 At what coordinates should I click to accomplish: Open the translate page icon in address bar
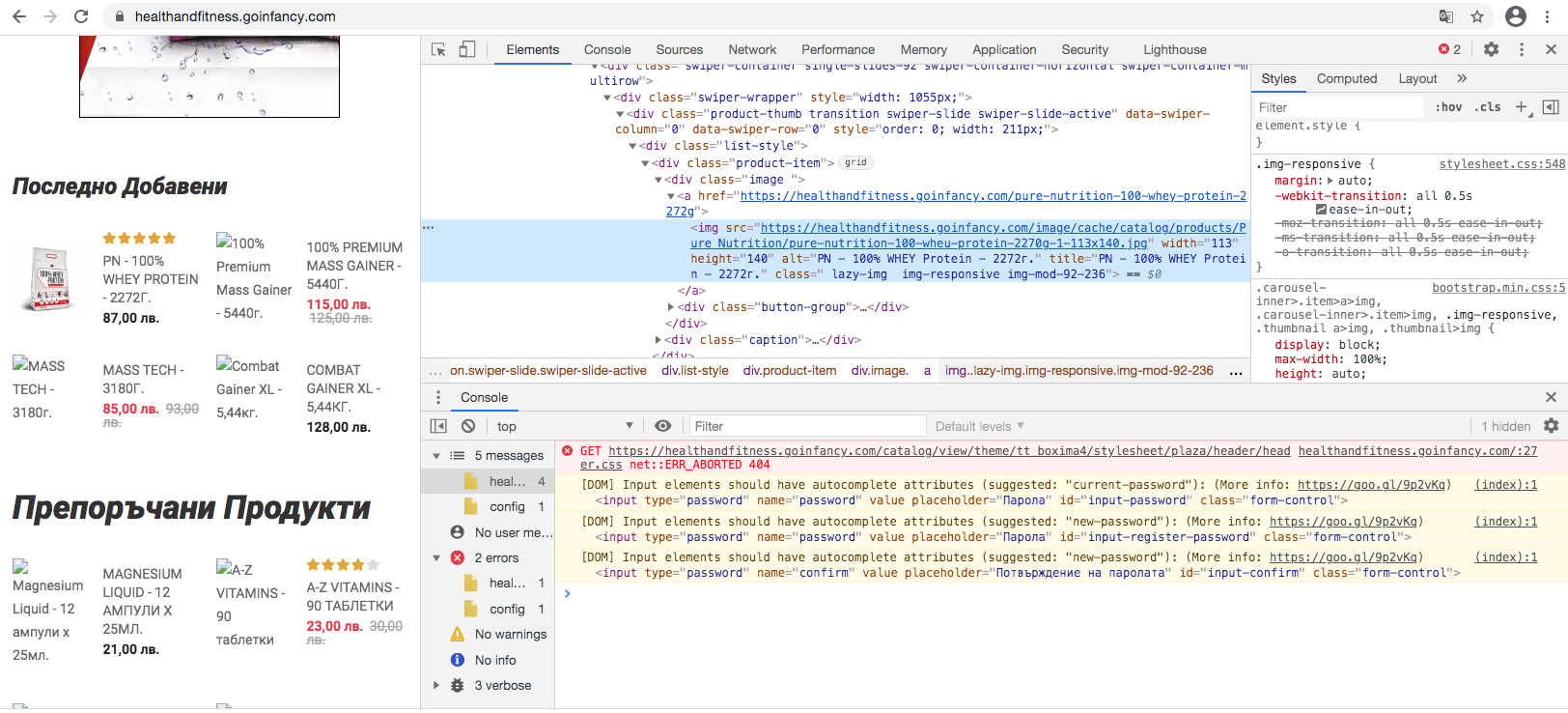coord(1445,16)
